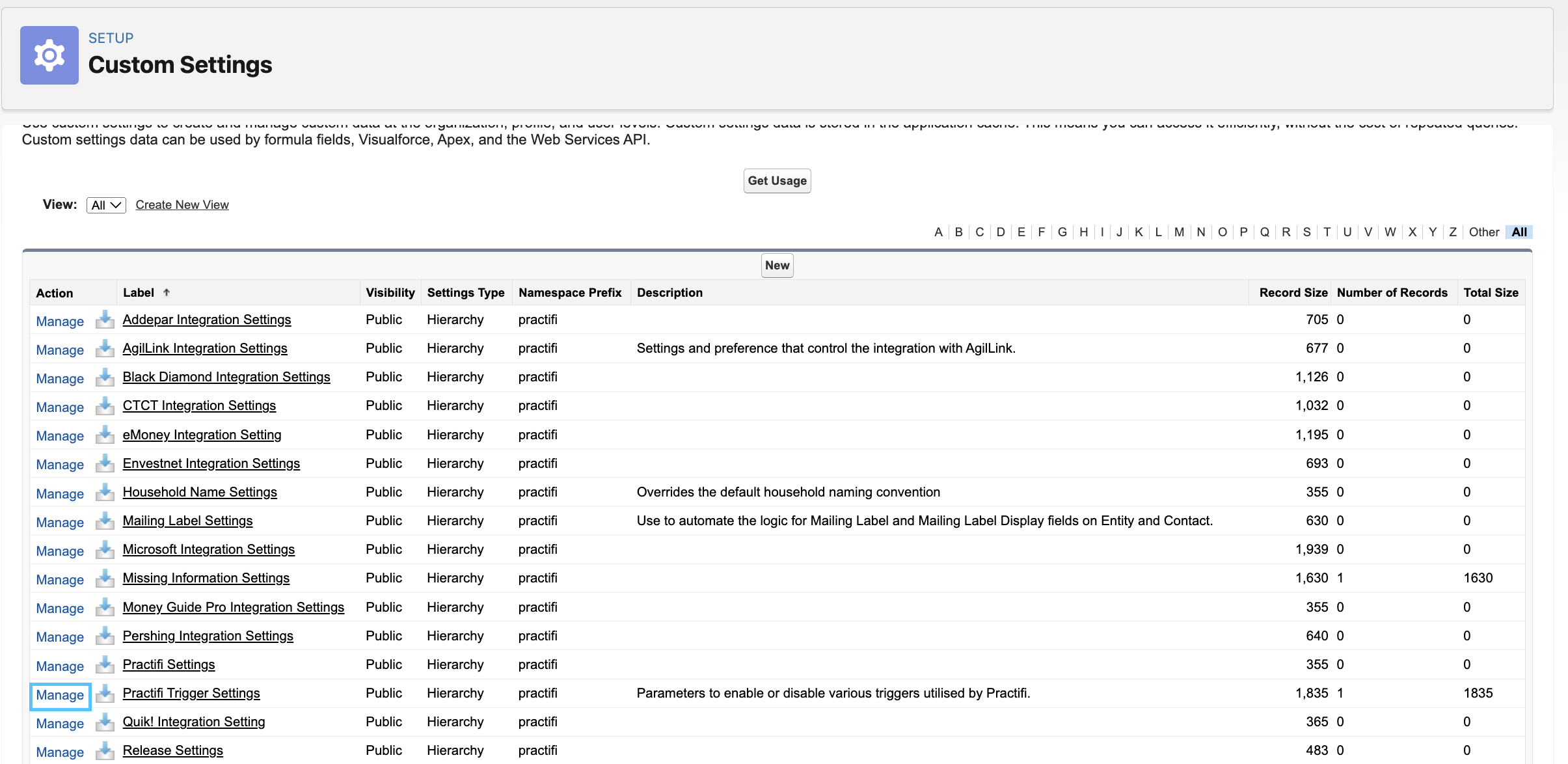This screenshot has height=764, width=1568.
Task: Open Addepar Integration Settings label link
Action: (207, 320)
